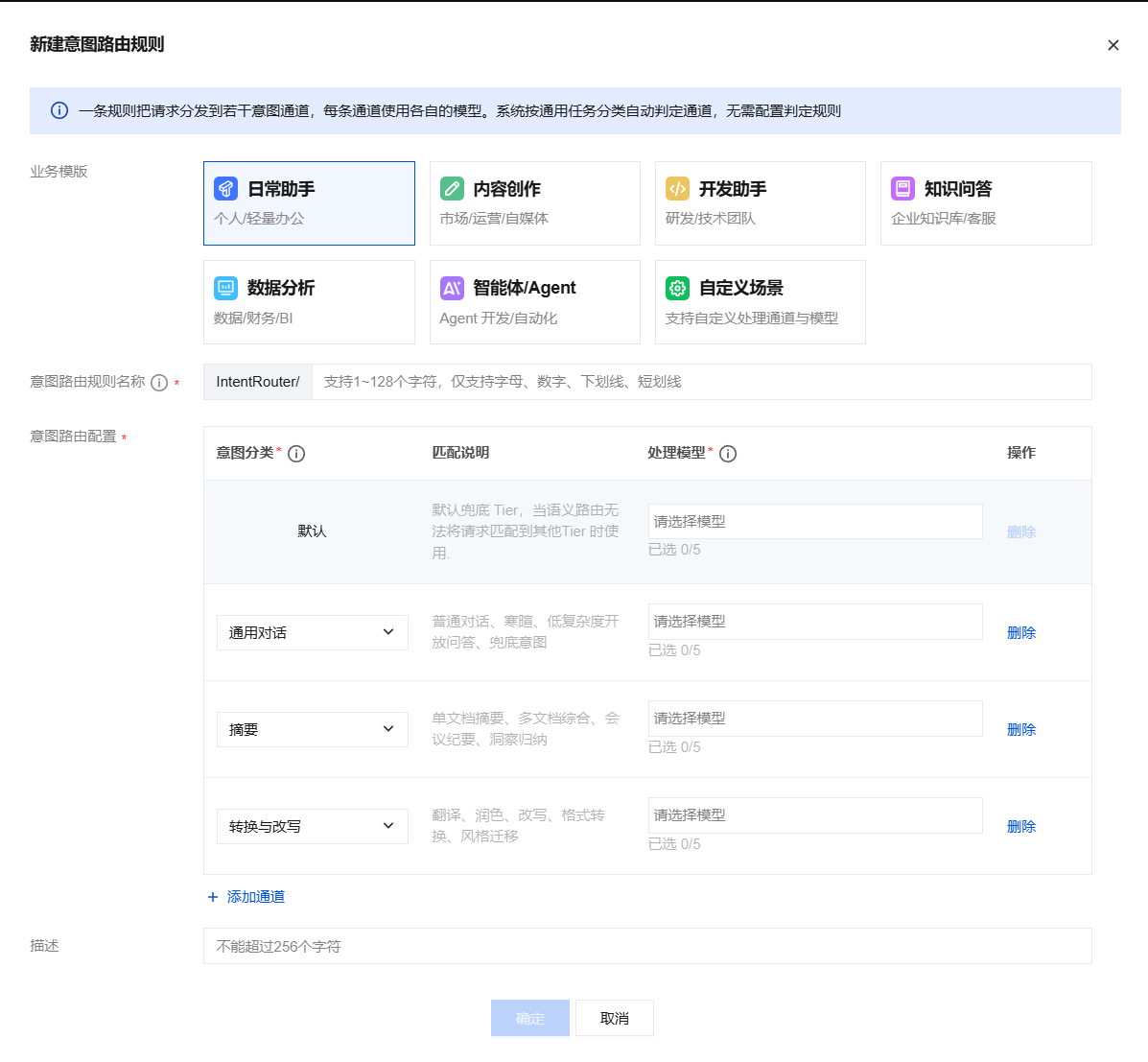Click the 自定义场景 gear icon
This screenshot has width=1148, height=1062.
point(677,288)
